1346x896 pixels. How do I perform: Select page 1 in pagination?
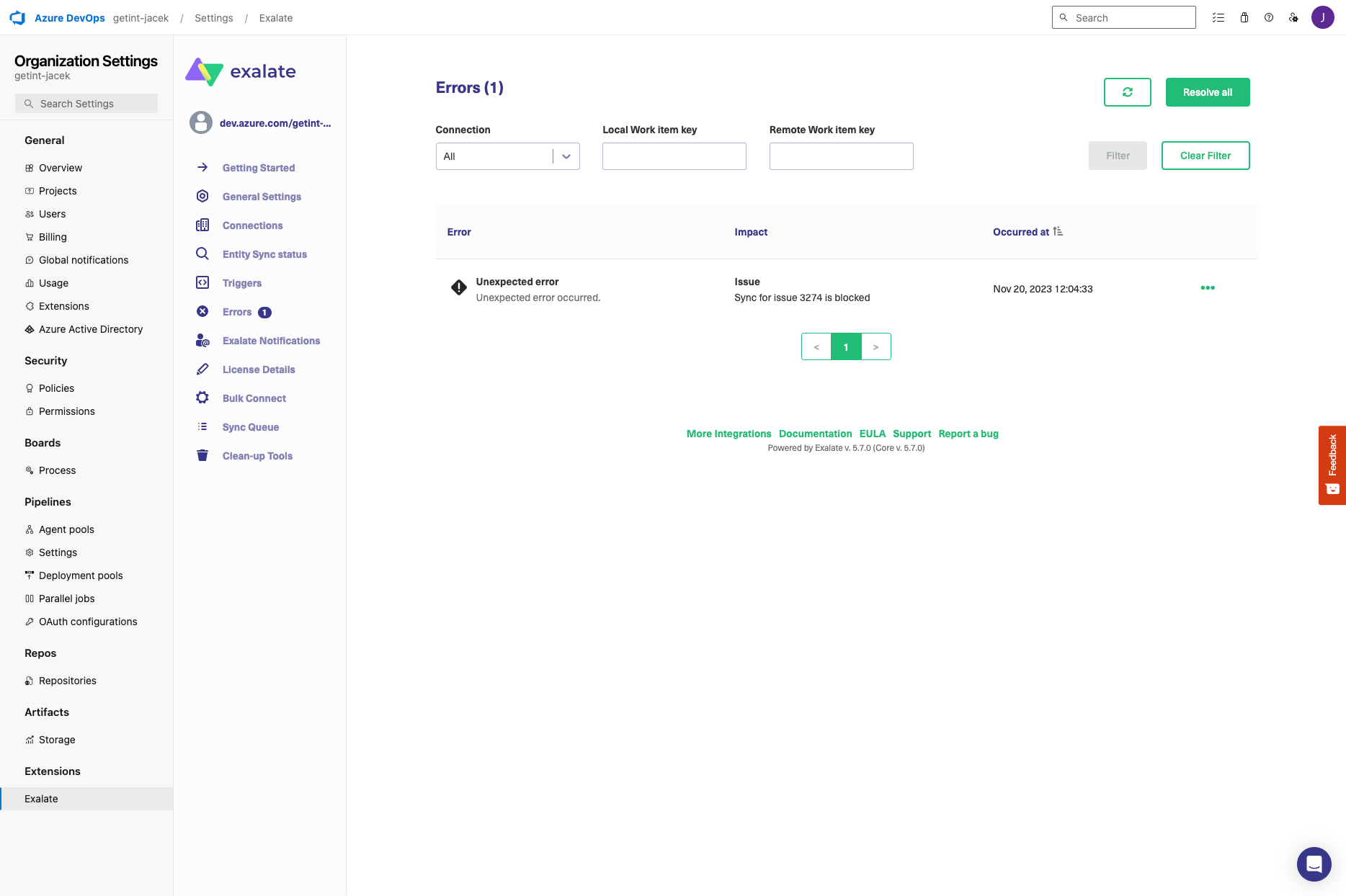pos(846,346)
